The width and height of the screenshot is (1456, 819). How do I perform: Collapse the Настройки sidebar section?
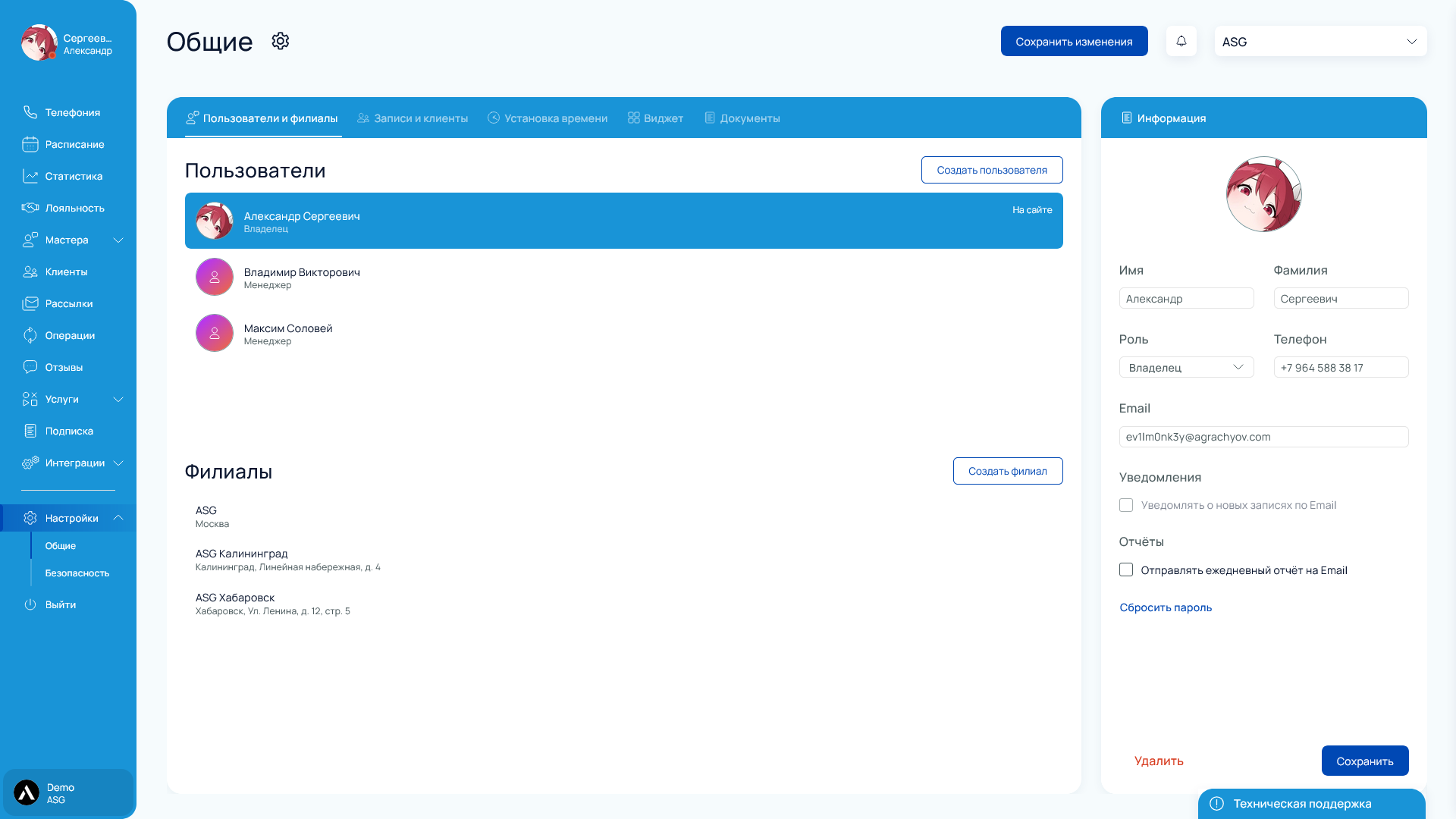click(x=118, y=518)
